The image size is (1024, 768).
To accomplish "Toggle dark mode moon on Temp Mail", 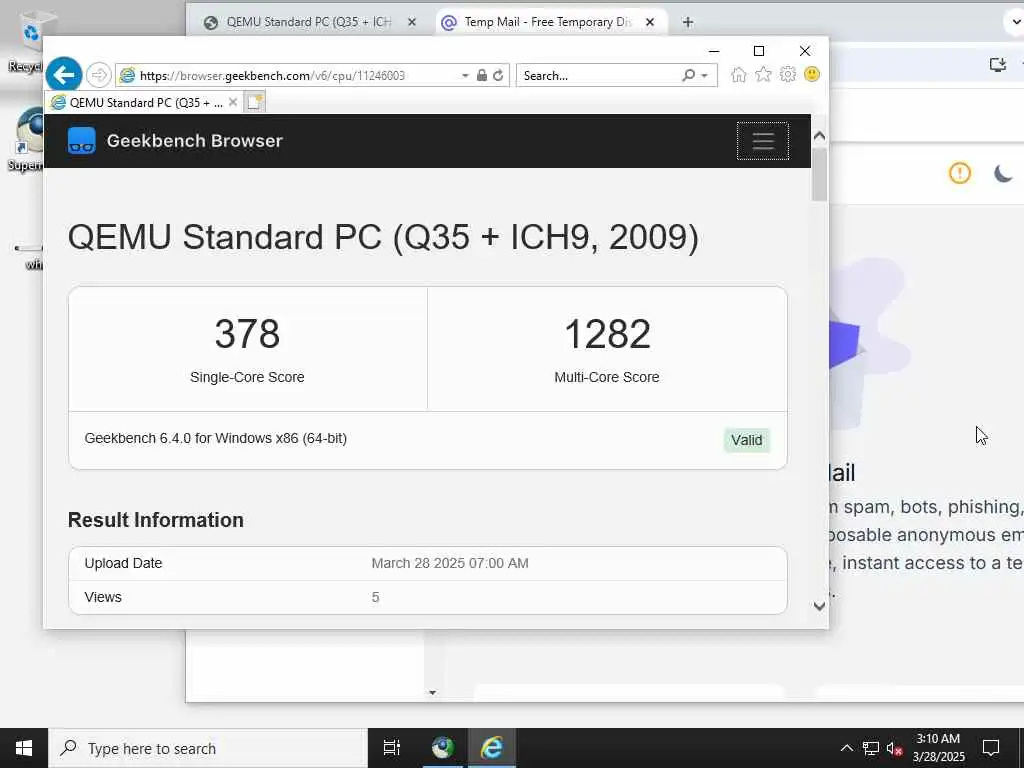I will click(1003, 173).
